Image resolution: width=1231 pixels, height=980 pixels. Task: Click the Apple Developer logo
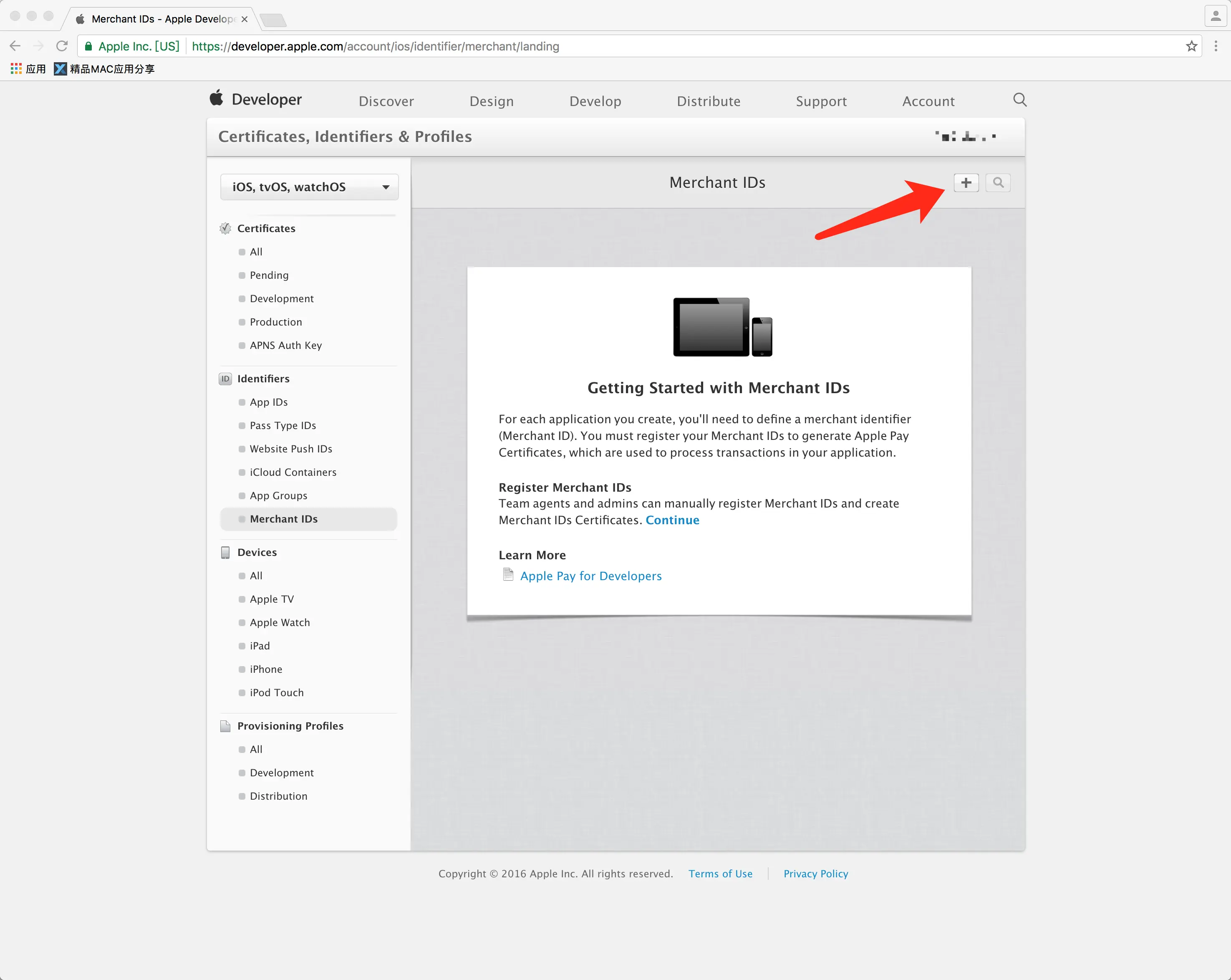pos(256,99)
